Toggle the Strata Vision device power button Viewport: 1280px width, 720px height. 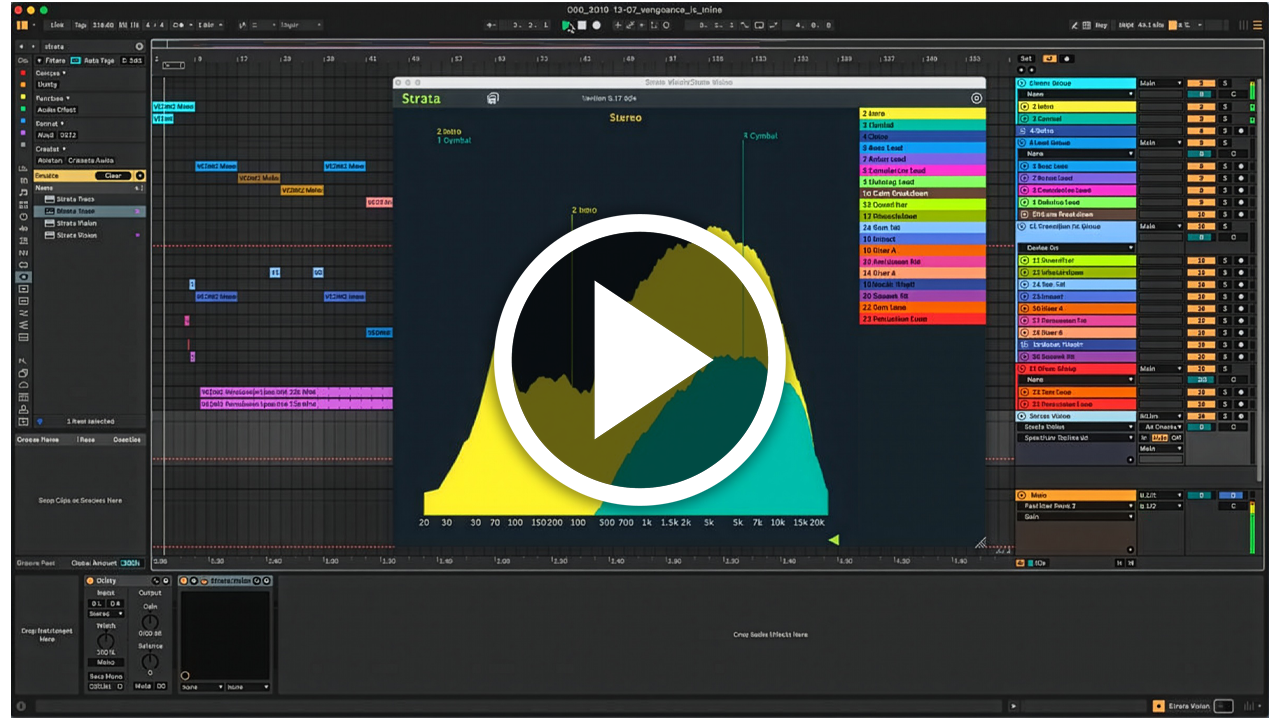pos(185,580)
